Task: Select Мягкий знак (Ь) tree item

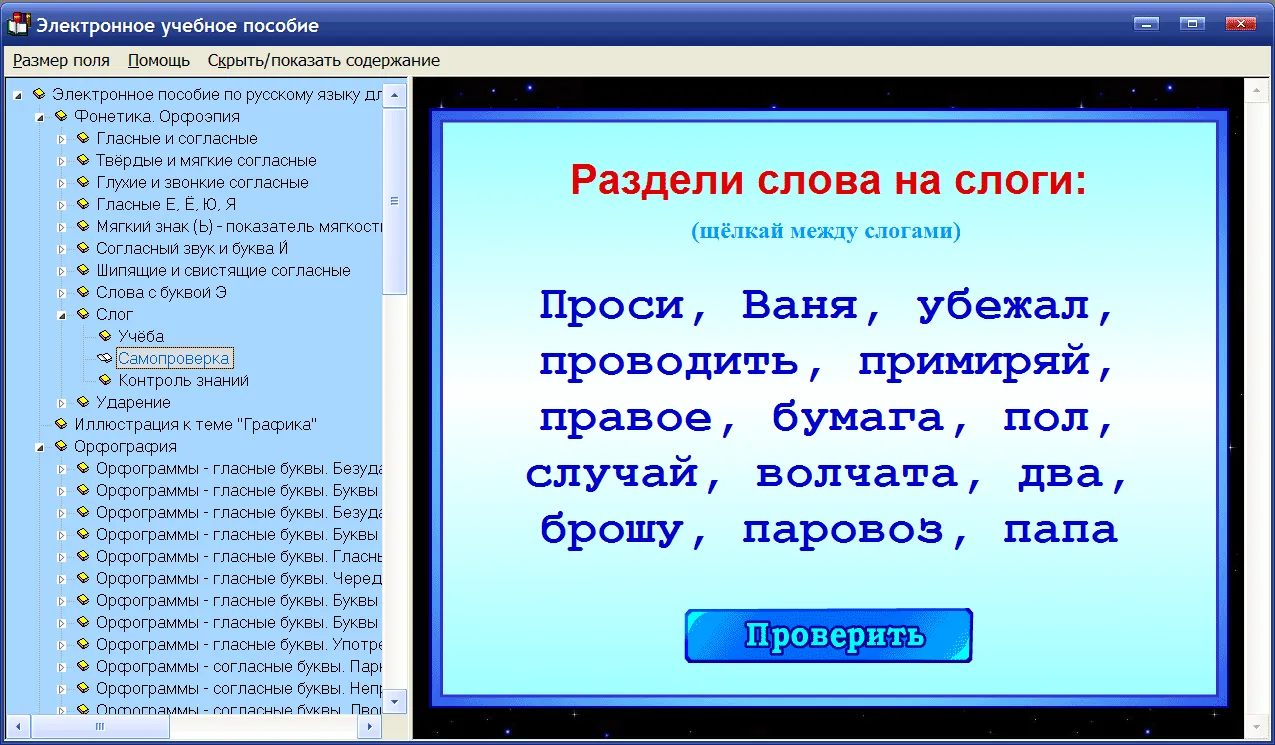Action: [x=239, y=226]
